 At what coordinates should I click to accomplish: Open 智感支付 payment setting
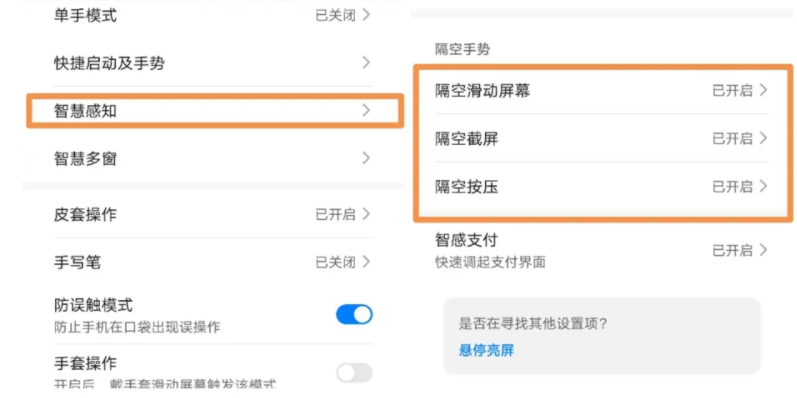point(602,250)
